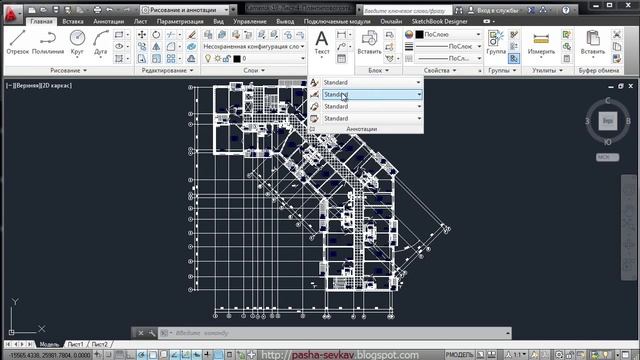640x360 pixels.
Task: Expand the Рисование panel
Action: coord(68,71)
